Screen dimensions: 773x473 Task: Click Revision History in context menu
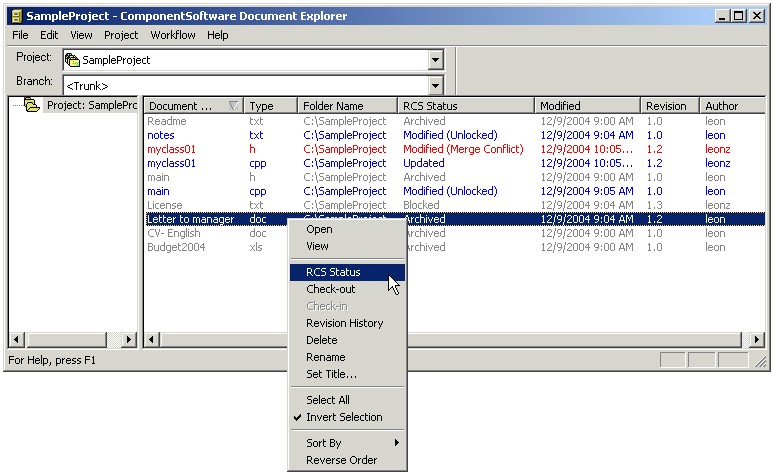(x=344, y=323)
